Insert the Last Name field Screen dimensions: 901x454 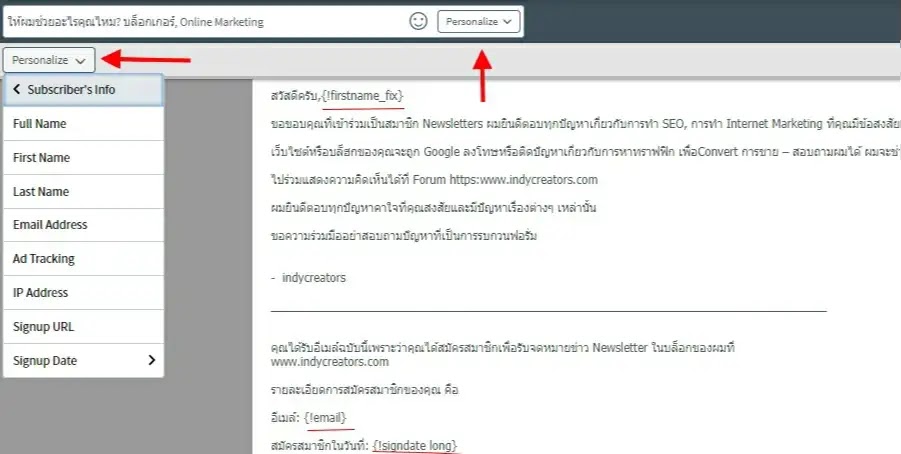coord(83,191)
